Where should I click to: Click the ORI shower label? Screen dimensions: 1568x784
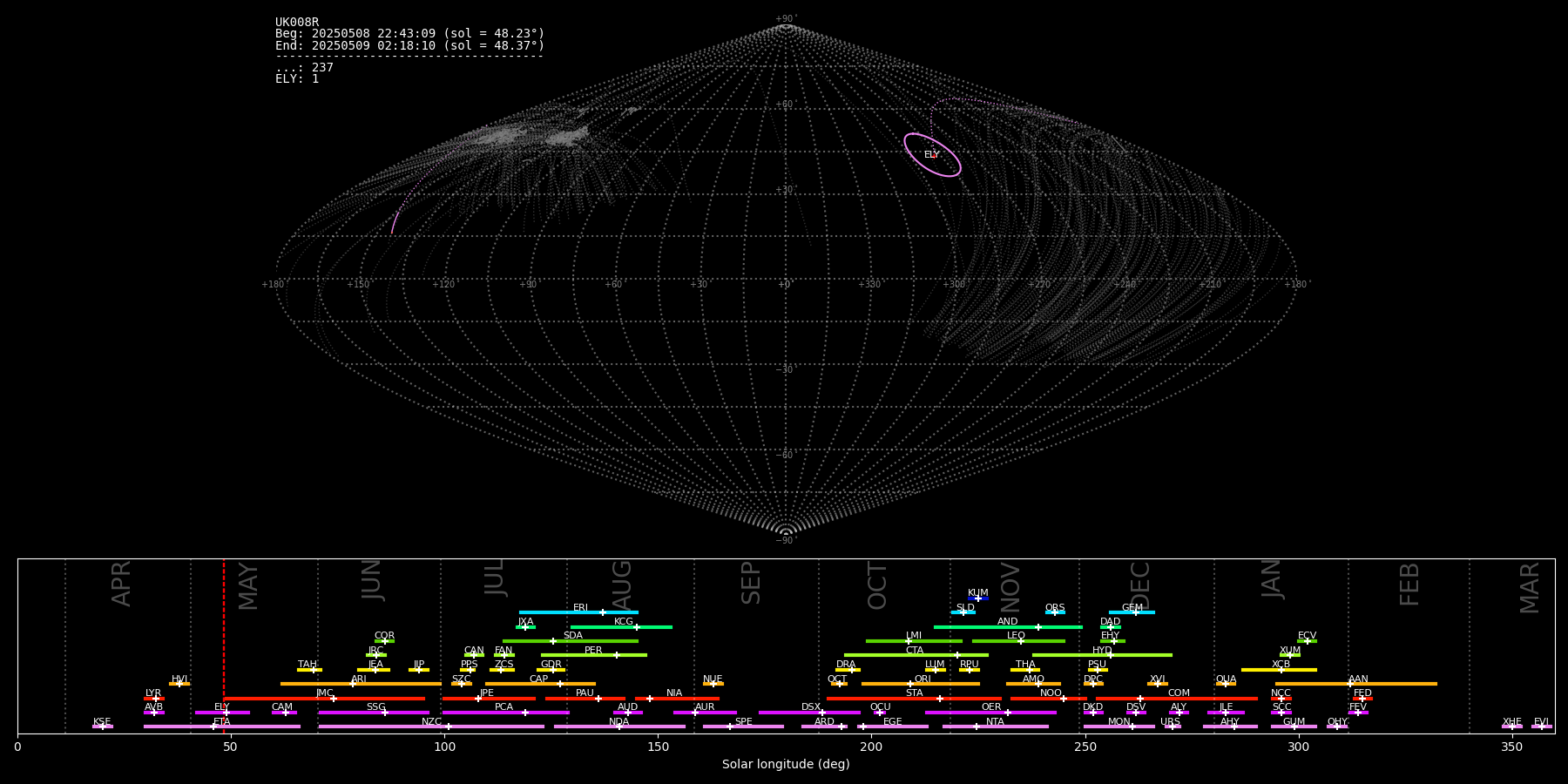click(x=923, y=679)
